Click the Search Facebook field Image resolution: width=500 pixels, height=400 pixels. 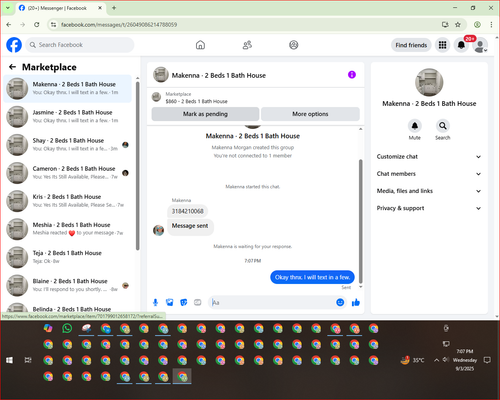pos(80,45)
